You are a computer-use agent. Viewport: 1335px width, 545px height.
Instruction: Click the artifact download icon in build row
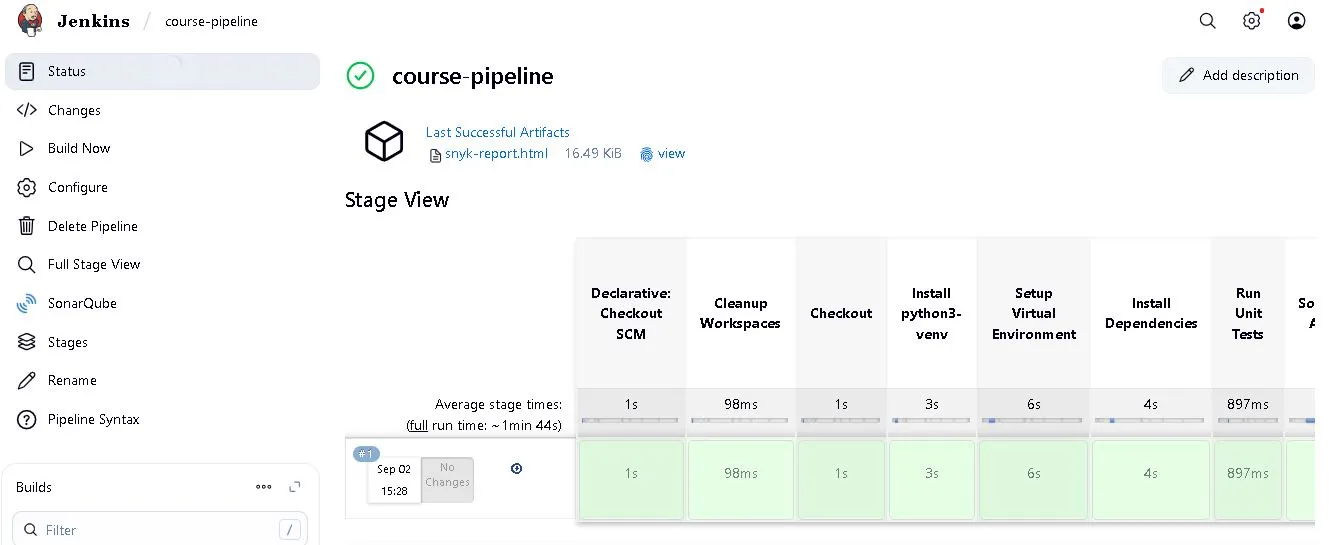click(x=516, y=468)
